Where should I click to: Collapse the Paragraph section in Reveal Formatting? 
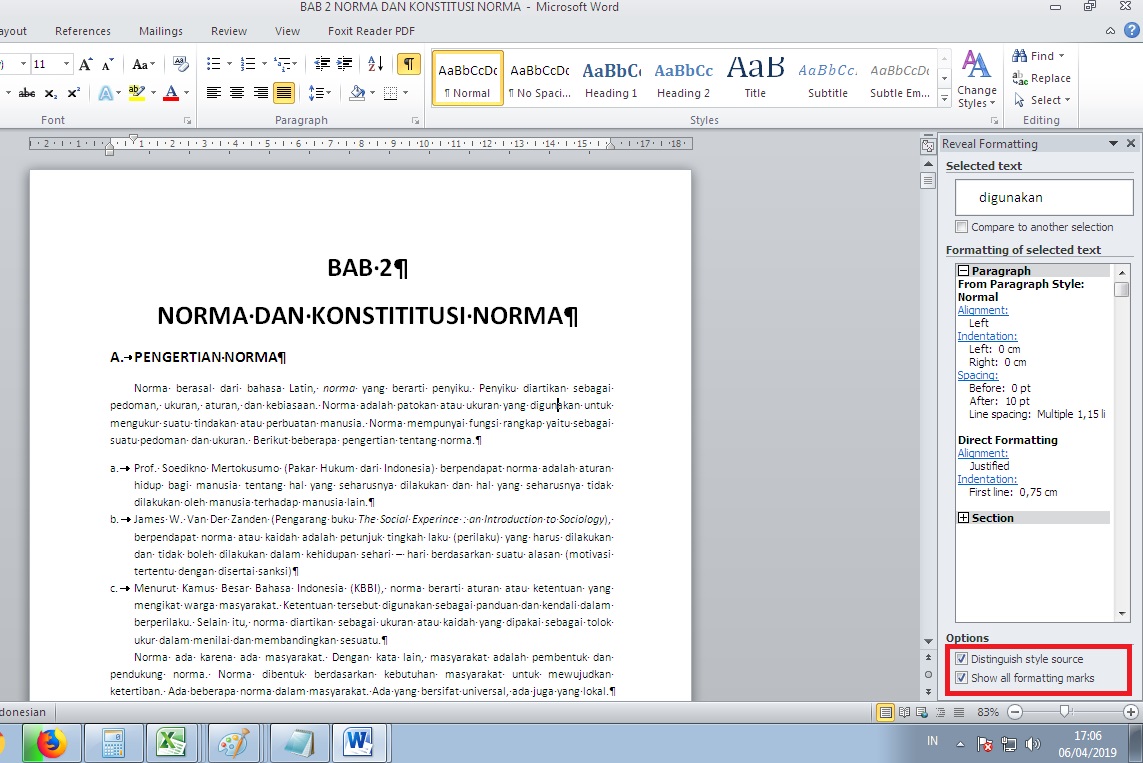963,269
